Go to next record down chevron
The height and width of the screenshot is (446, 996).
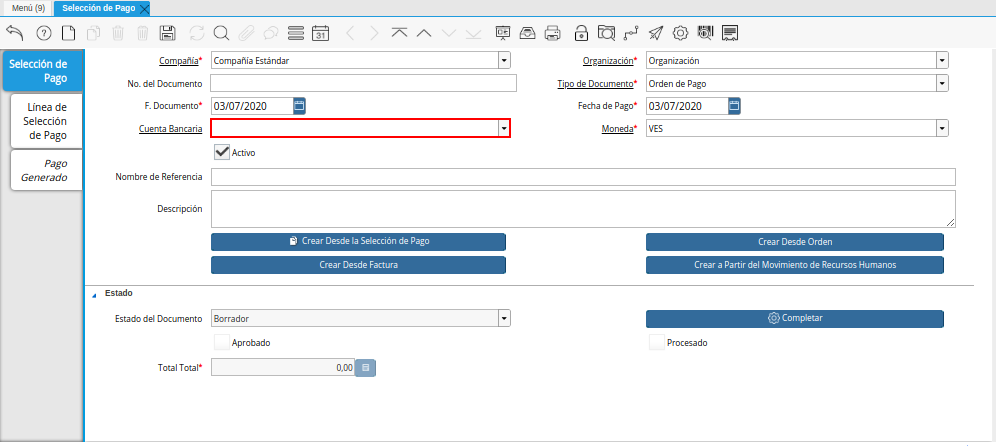448,33
